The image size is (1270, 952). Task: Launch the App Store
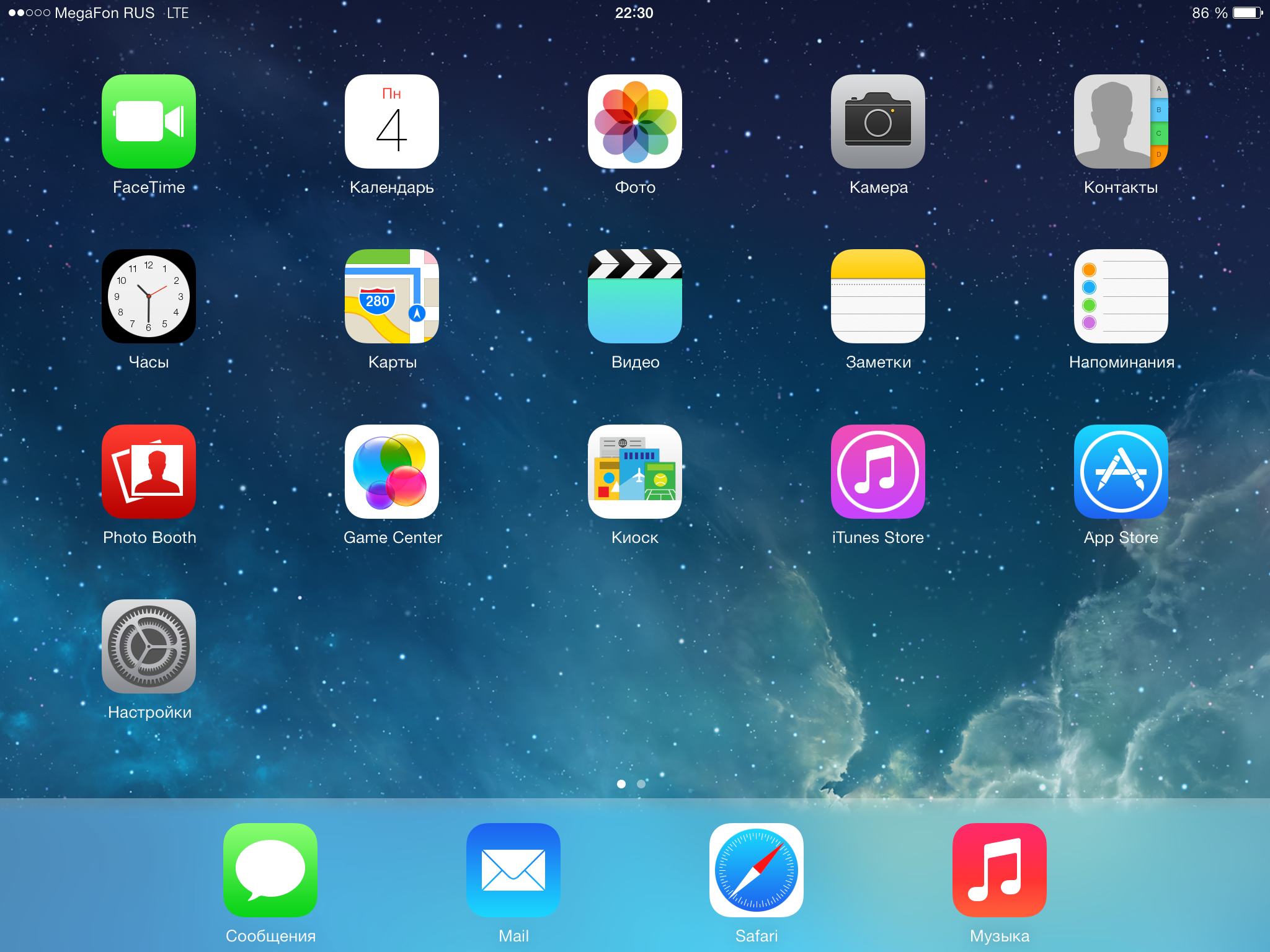1121,472
